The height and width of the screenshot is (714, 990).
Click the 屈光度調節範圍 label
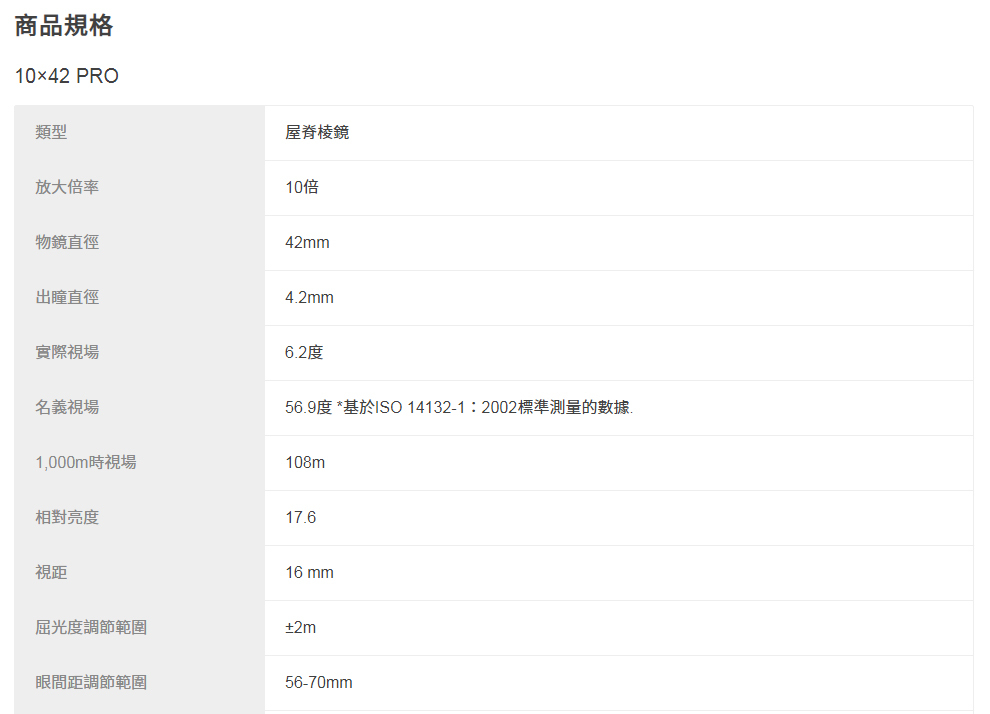coord(91,627)
